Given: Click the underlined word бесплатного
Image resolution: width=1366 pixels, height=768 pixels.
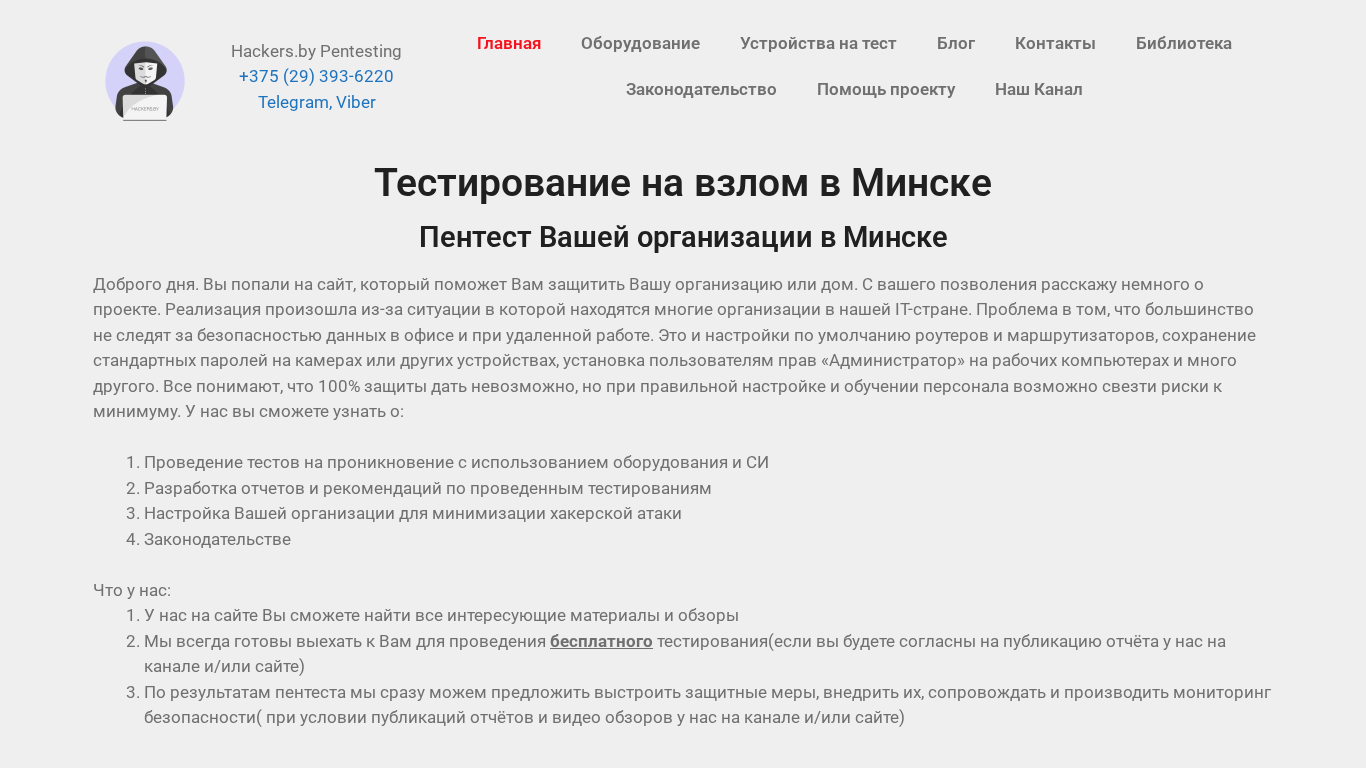Looking at the screenshot, I should (601, 642).
